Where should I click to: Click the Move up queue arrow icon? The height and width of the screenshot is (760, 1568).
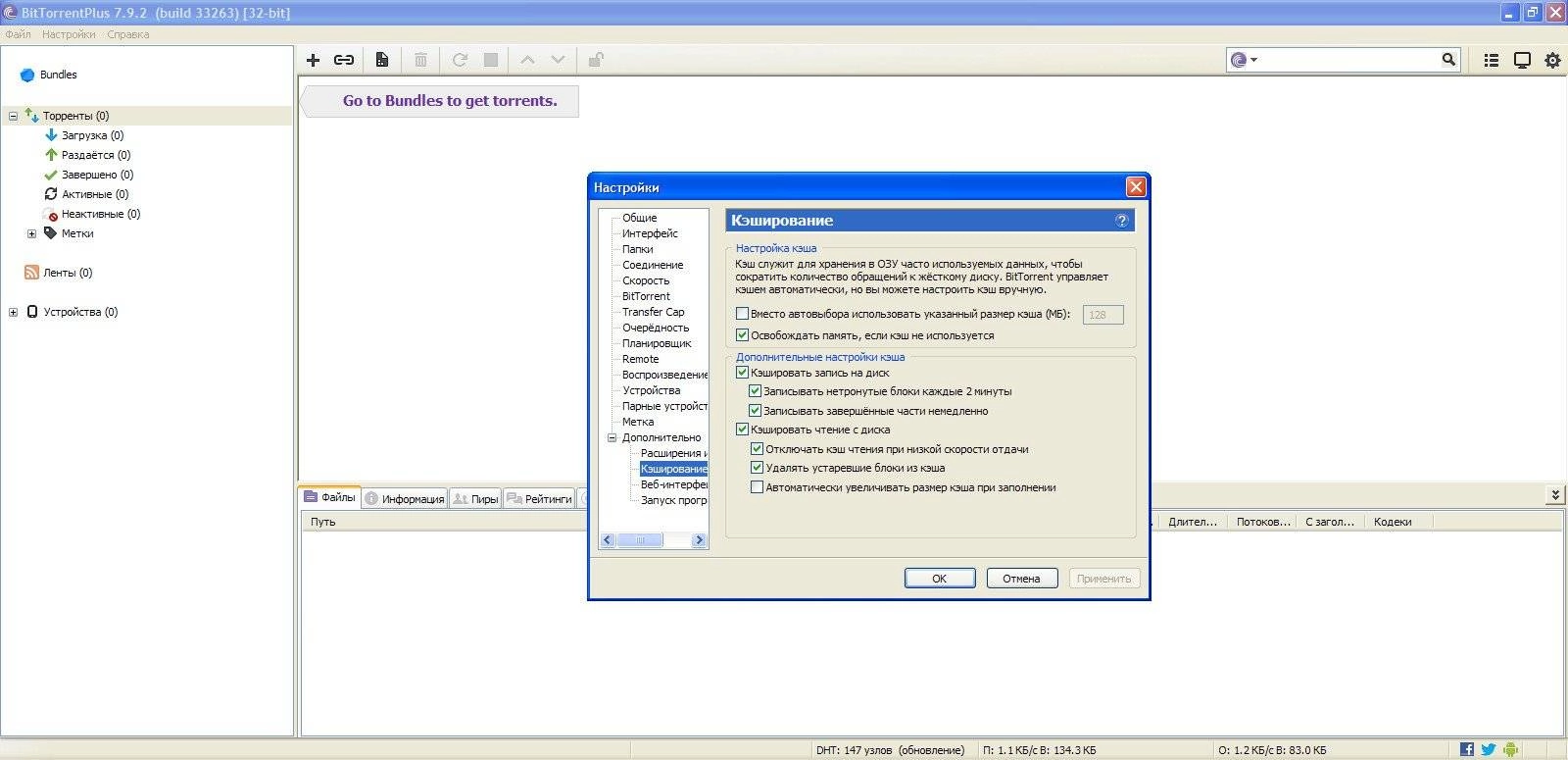[x=527, y=60]
